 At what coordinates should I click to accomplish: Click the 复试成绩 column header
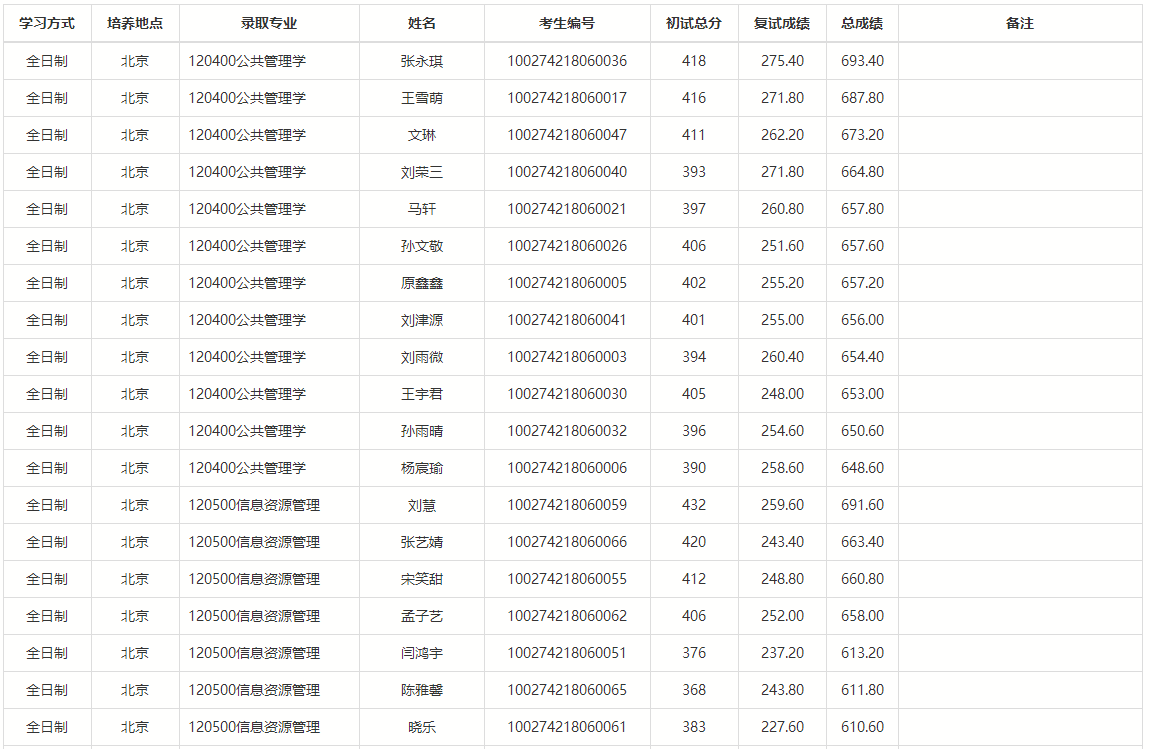[782, 23]
